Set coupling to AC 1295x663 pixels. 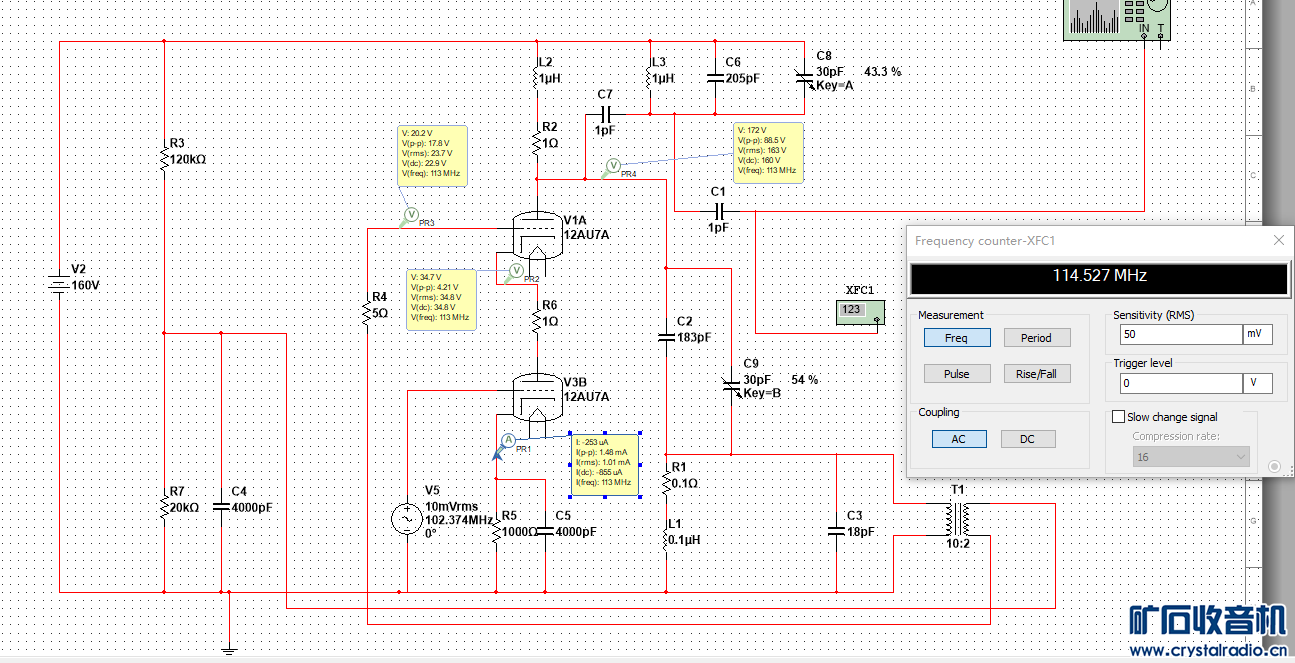pyautogui.click(x=957, y=439)
